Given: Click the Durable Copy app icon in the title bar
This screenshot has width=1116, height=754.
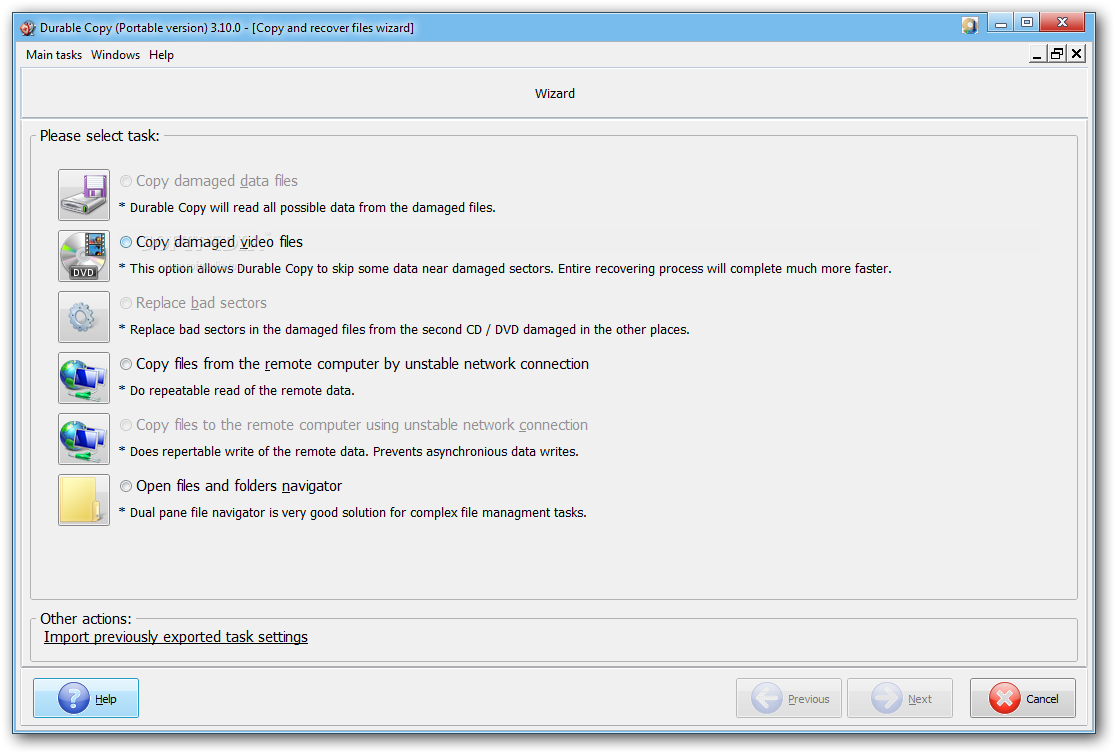Looking at the screenshot, I should (x=28, y=28).
